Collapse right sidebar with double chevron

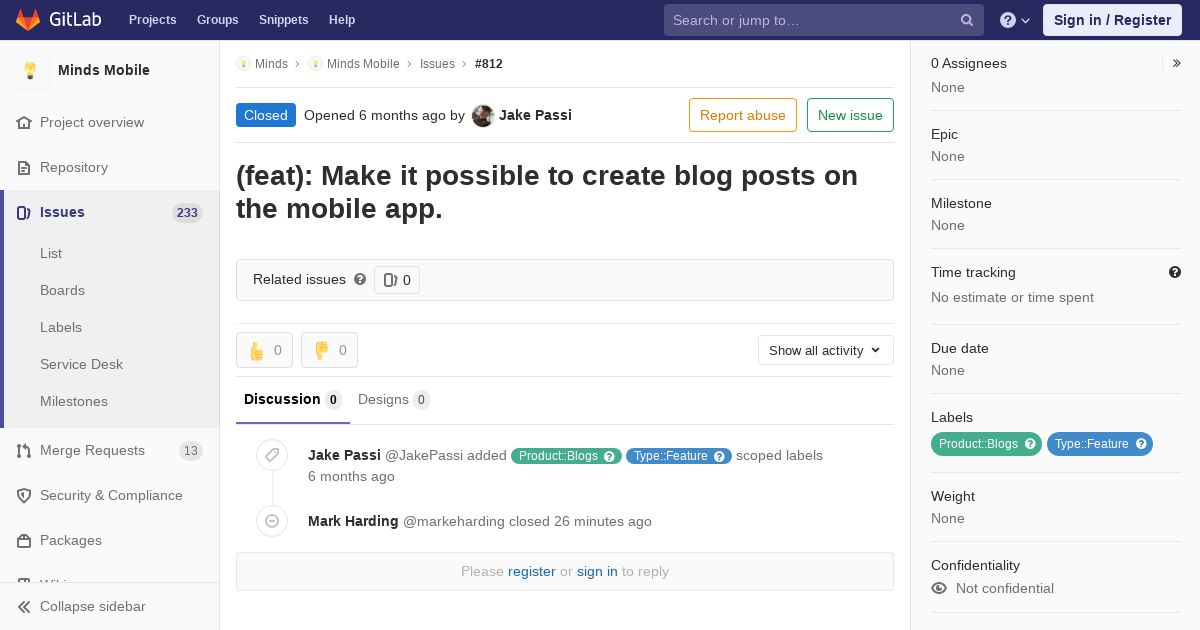[1177, 63]
